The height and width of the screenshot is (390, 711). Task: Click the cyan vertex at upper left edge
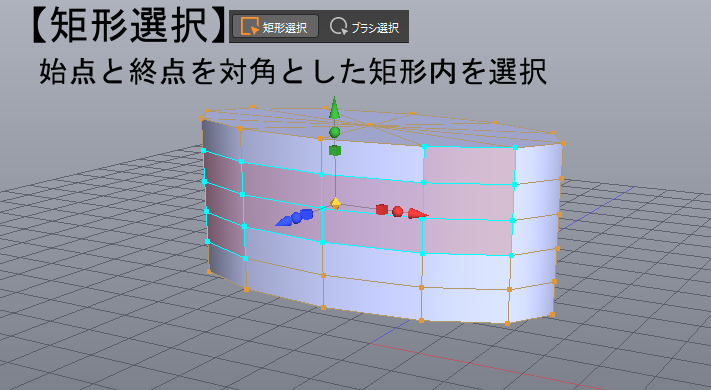point(204,151)
